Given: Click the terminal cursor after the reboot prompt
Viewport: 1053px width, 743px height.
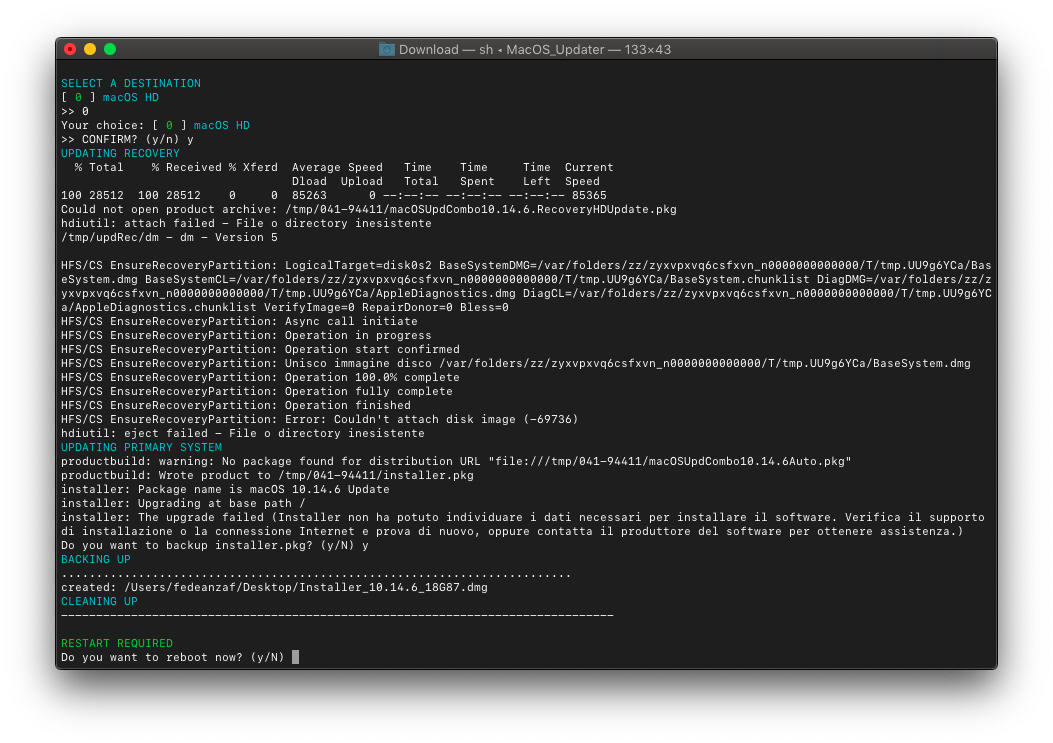Looking at the screenshot, I should 295,657.
